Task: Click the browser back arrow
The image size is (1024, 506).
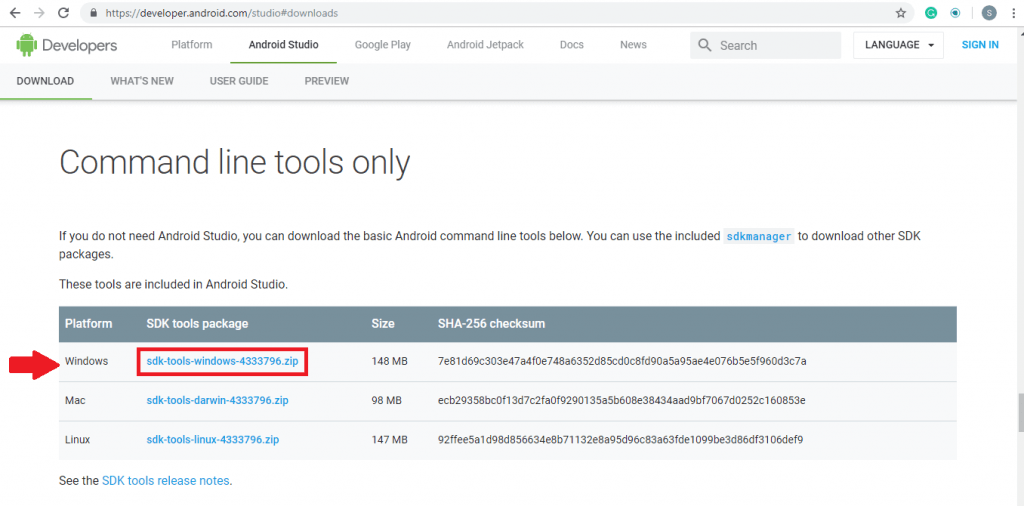Action: pyautogui.click(x=14, y=13)
